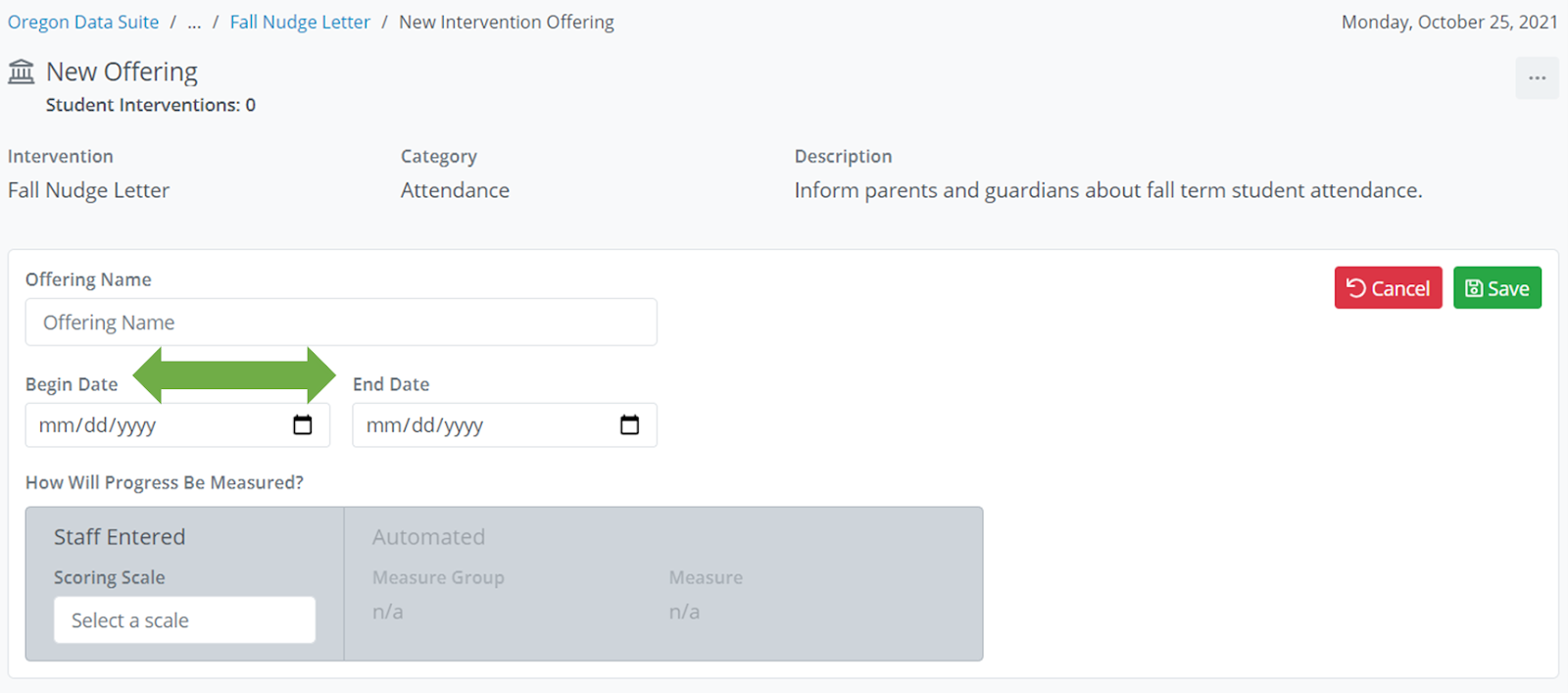Choose the Staff Entered progress option

pyautogui.click(x=120, y=537)
